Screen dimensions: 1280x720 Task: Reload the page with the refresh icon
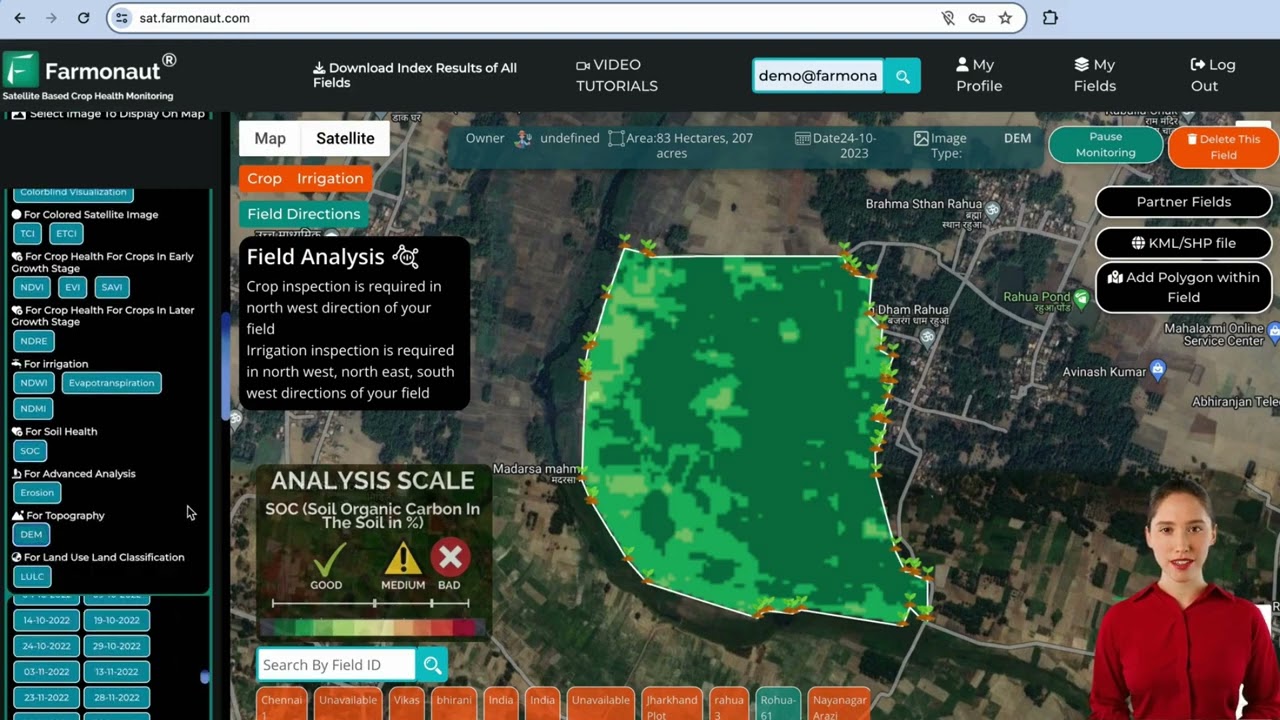click(x=83, y=18)
